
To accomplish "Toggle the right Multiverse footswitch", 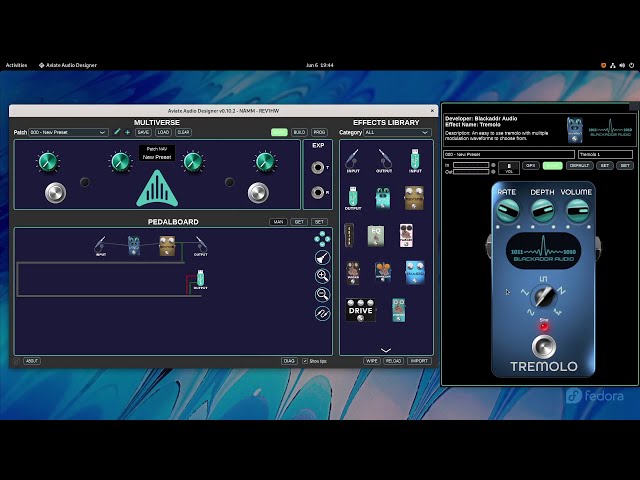I will tap(258, 193).
